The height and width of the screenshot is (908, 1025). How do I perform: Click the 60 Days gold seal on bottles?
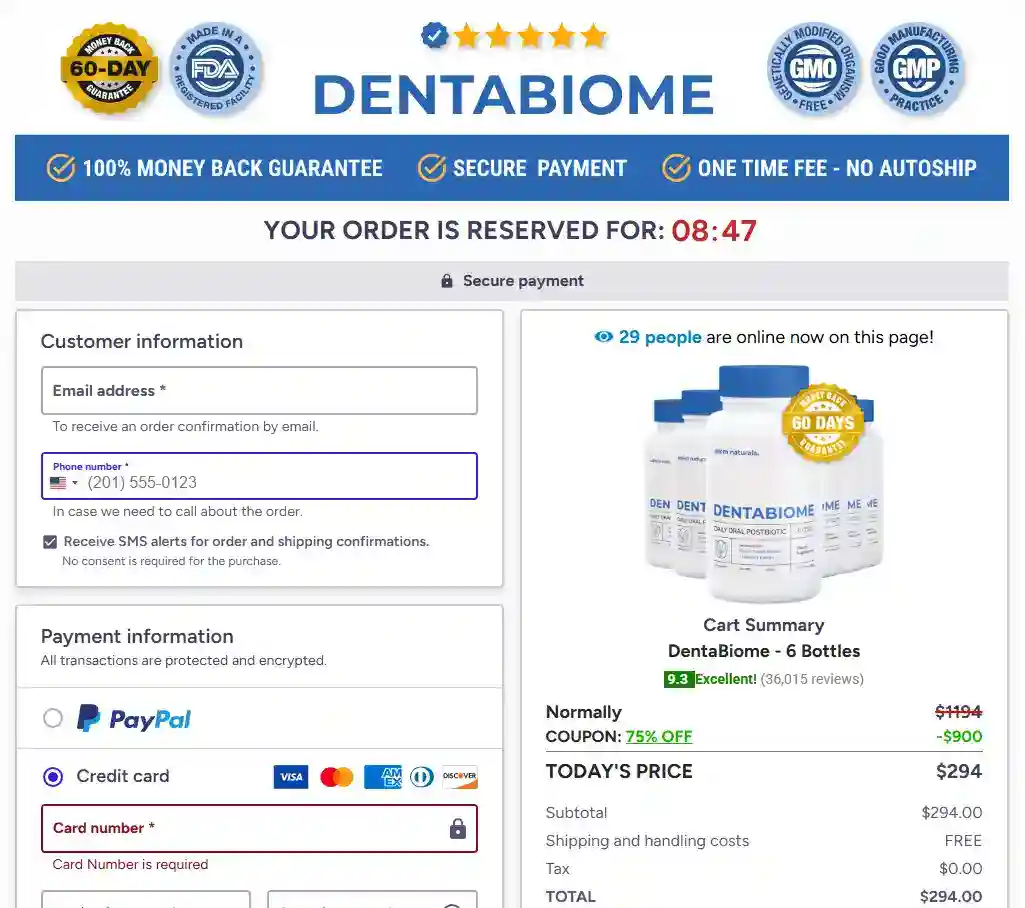point(823,422)
